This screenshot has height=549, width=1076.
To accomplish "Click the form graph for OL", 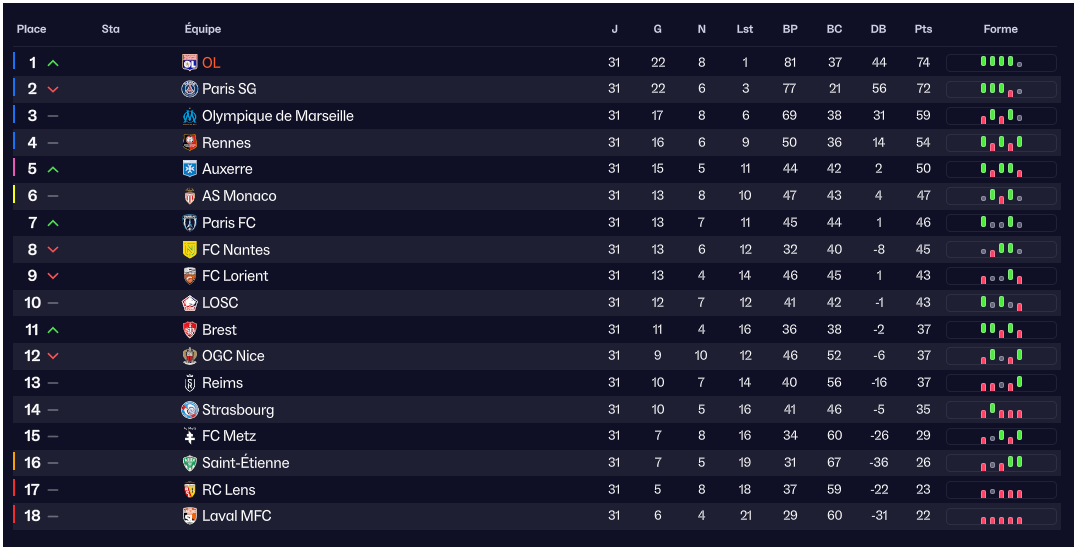I will [x=1001, y=62].
